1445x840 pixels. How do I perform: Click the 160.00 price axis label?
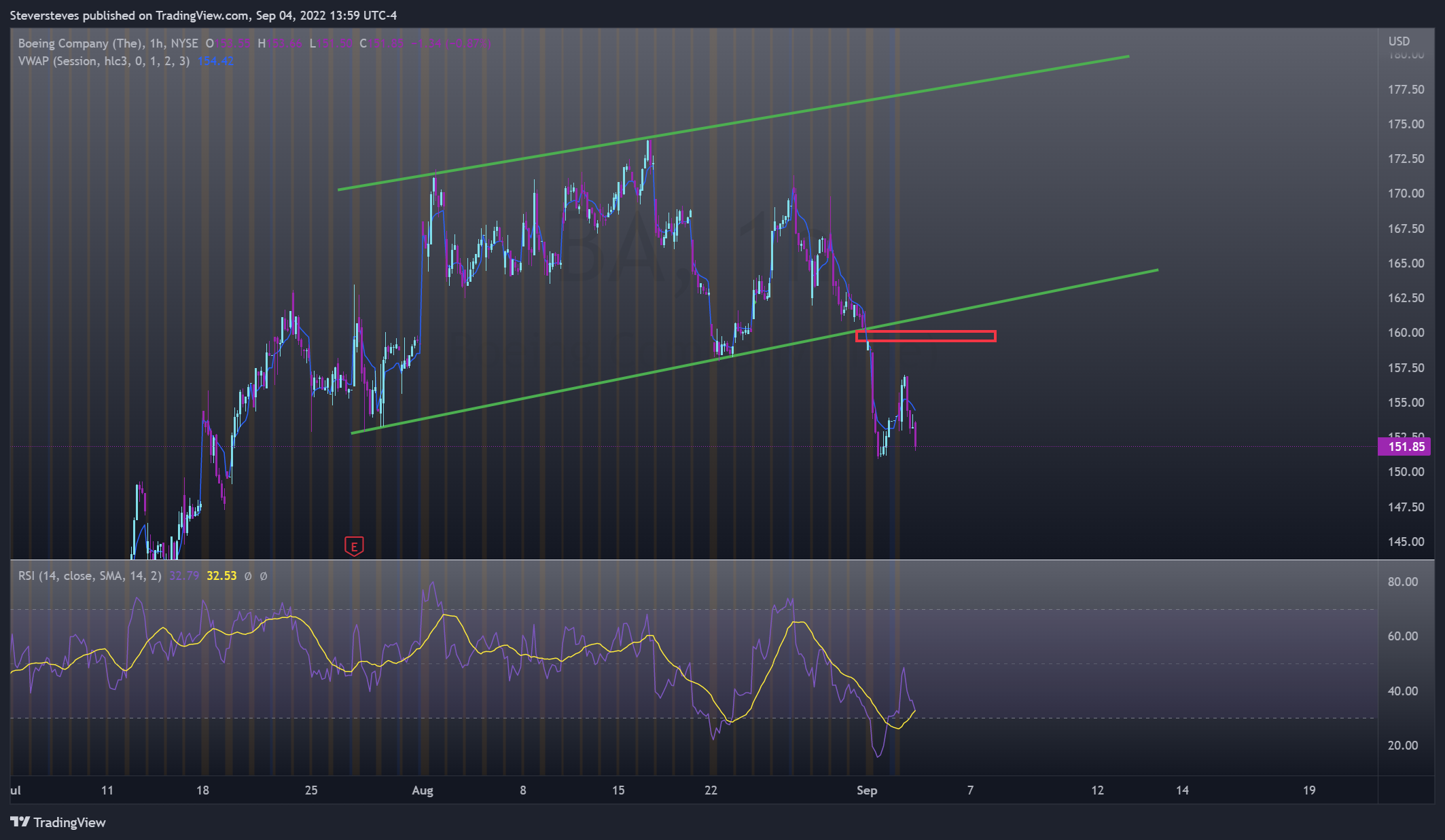pyautogui.click(x=1406, y=333)
